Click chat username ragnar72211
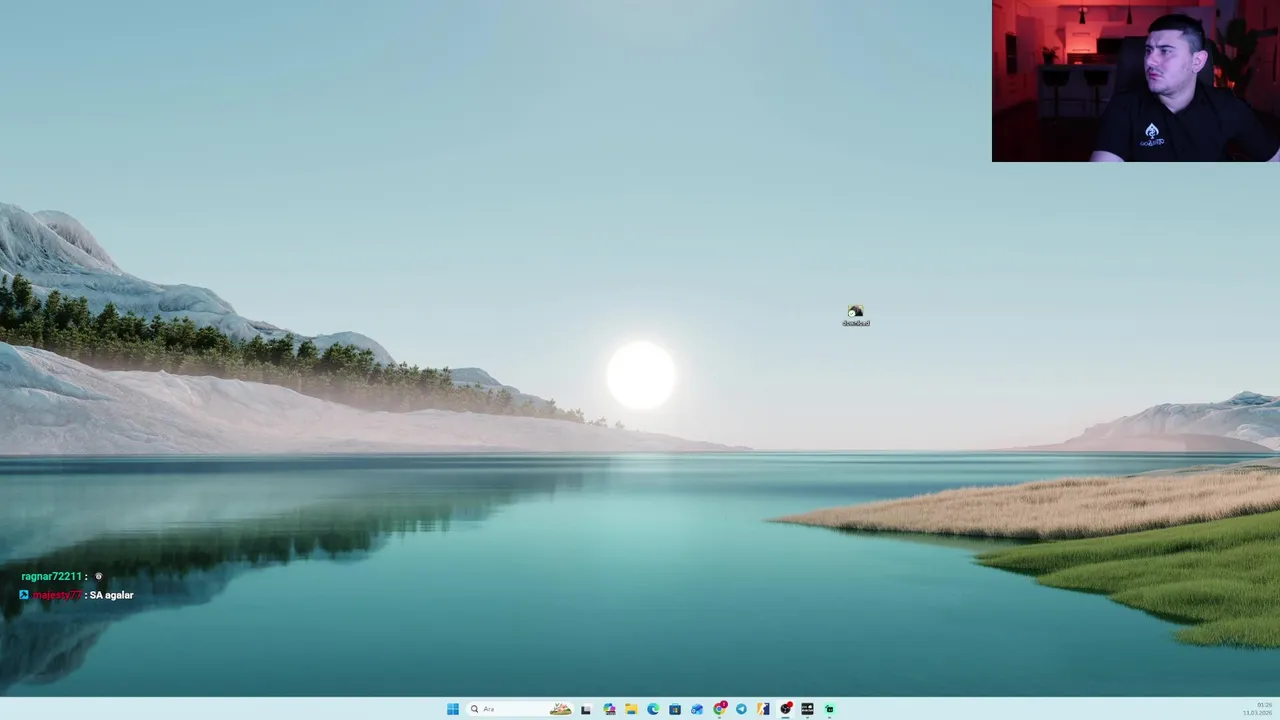1280x720 pixels. [x=51, y=576]
